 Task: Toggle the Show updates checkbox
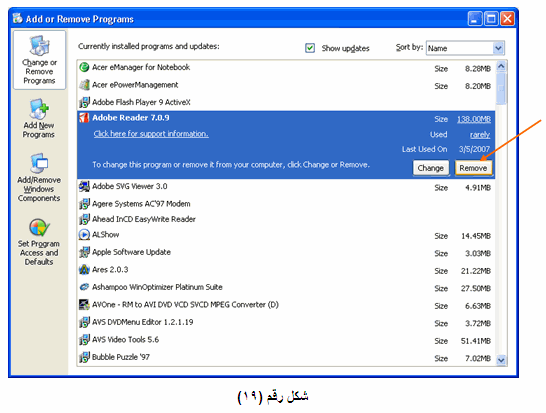(310, 48)
